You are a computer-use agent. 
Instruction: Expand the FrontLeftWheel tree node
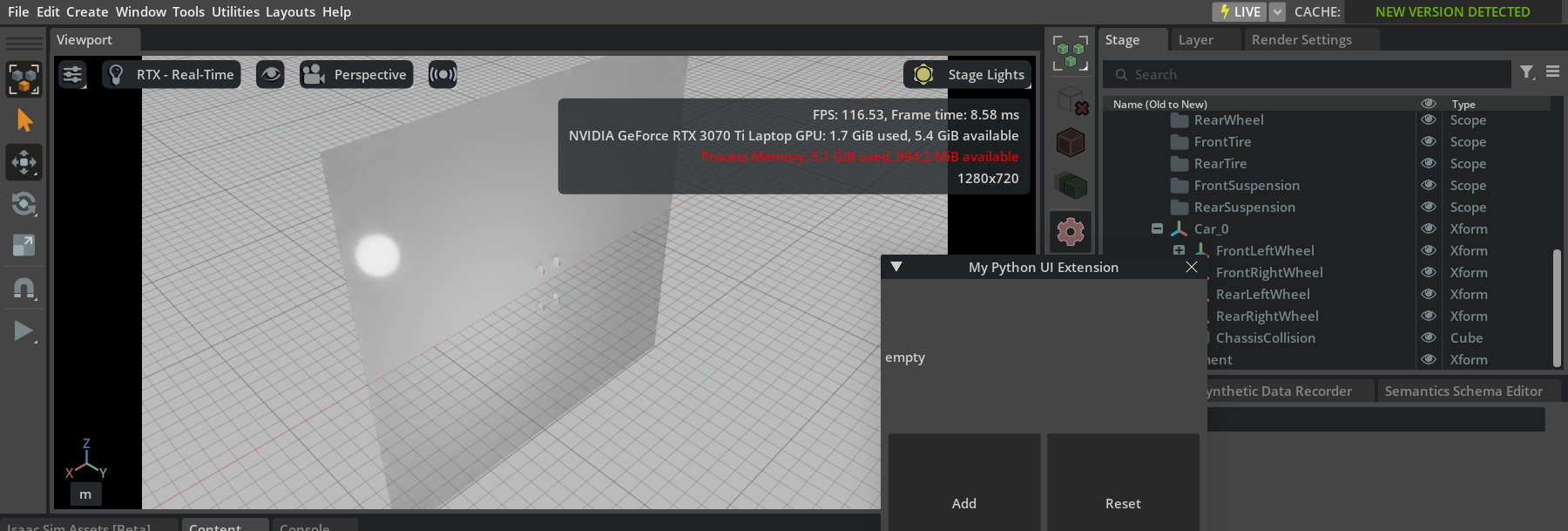[x=1179, y=251]
